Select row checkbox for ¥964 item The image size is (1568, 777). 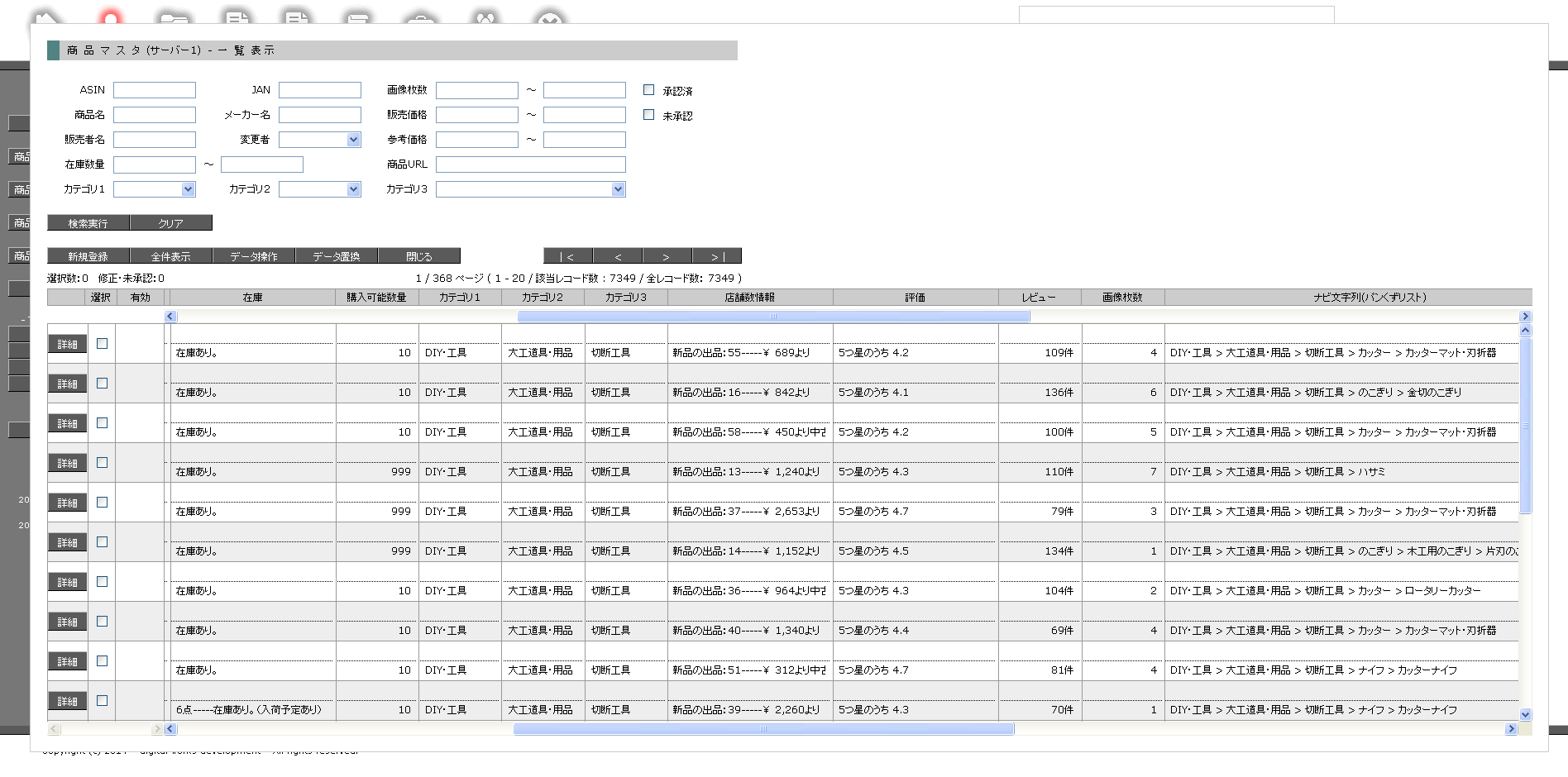pyautogui.click(x=102, y=581)
